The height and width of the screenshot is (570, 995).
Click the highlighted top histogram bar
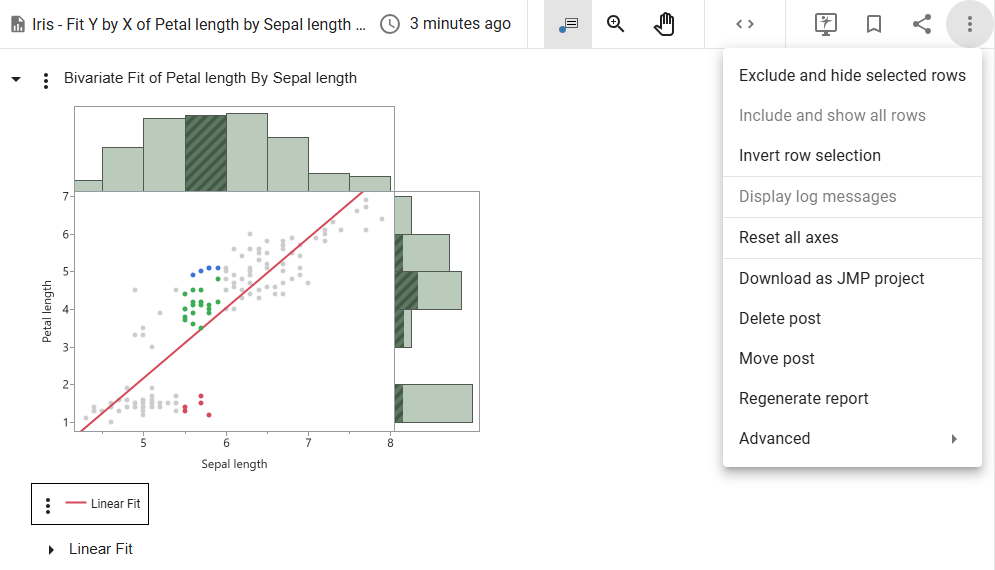[205, 152]
